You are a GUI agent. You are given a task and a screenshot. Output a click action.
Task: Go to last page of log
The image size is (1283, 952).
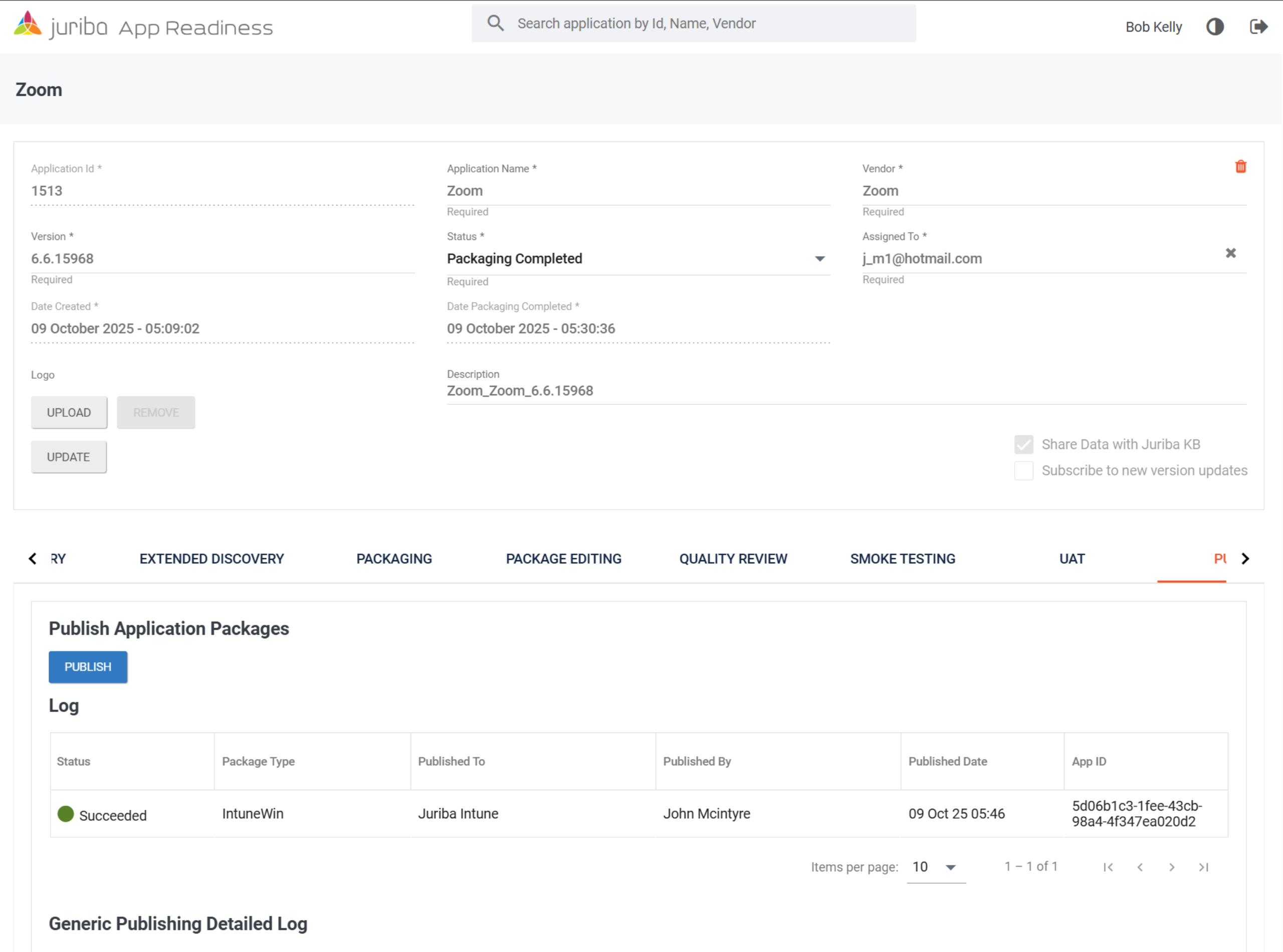tap(1203, 867)
